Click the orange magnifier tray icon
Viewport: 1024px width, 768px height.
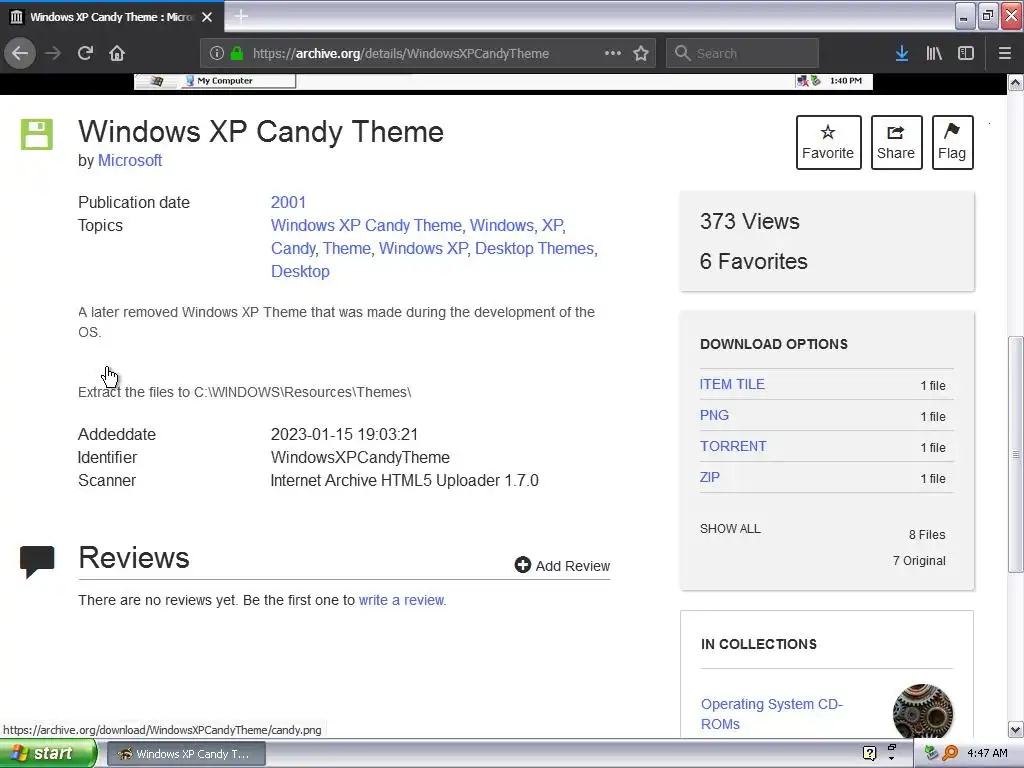(950, 754)
